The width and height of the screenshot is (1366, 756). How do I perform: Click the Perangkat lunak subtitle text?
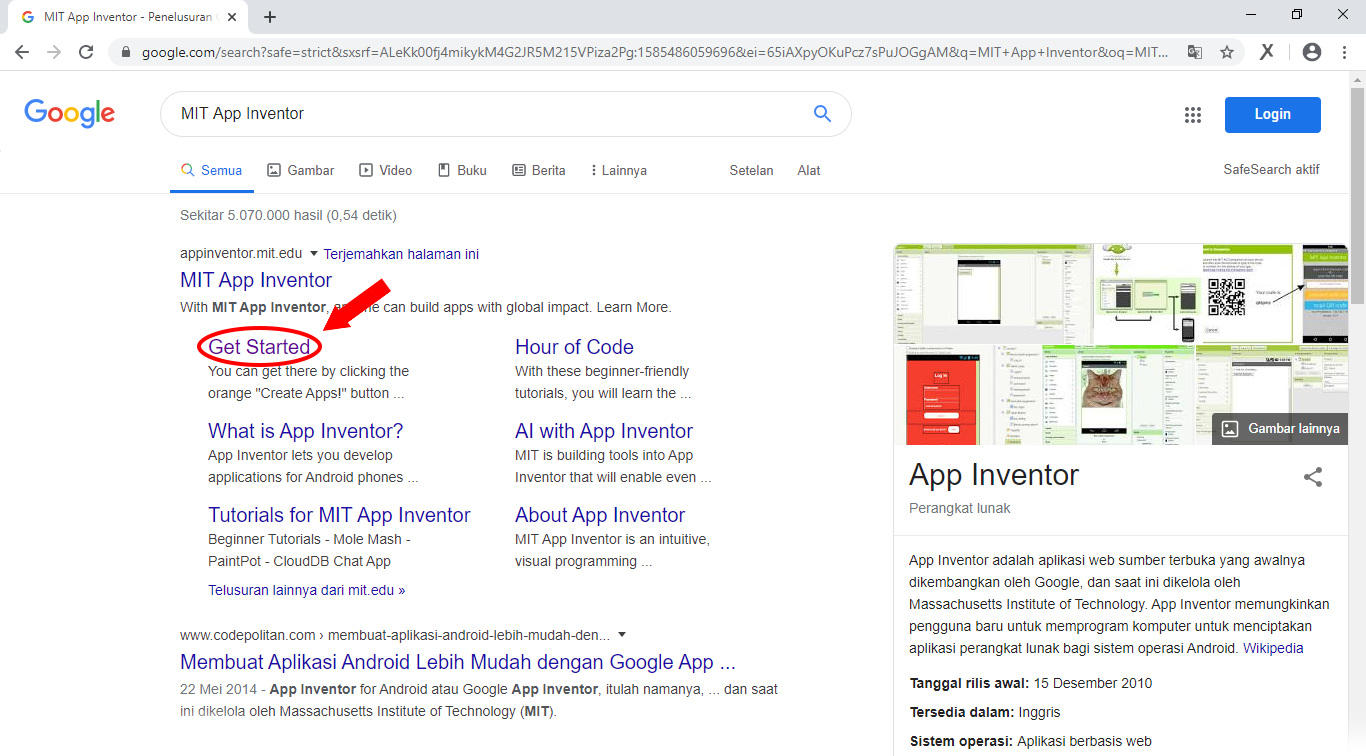pyautogui.click(x=960, y=508)
